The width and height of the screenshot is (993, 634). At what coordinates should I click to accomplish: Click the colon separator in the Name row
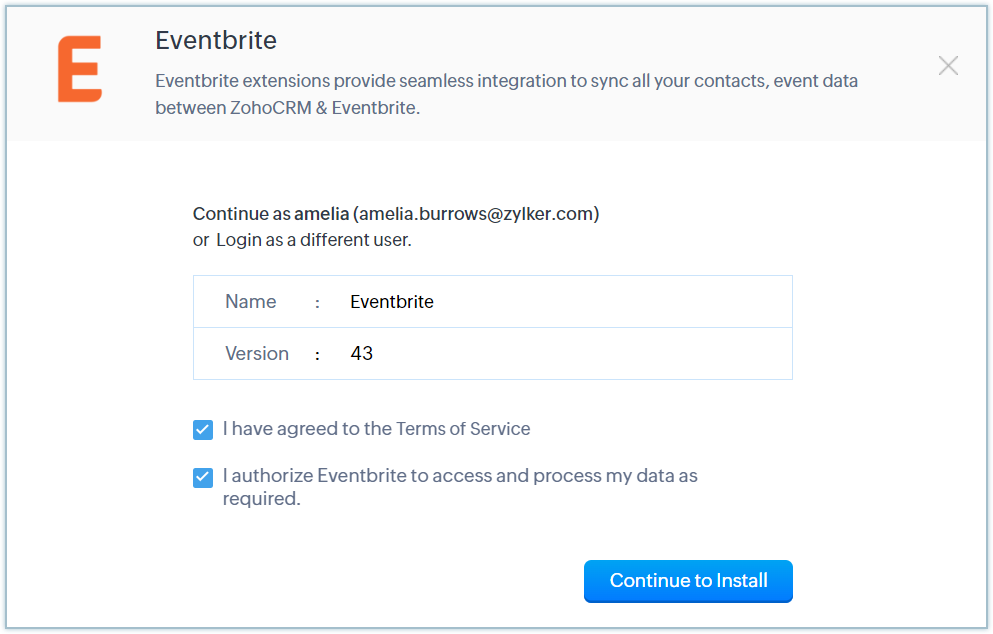(317, 302)
